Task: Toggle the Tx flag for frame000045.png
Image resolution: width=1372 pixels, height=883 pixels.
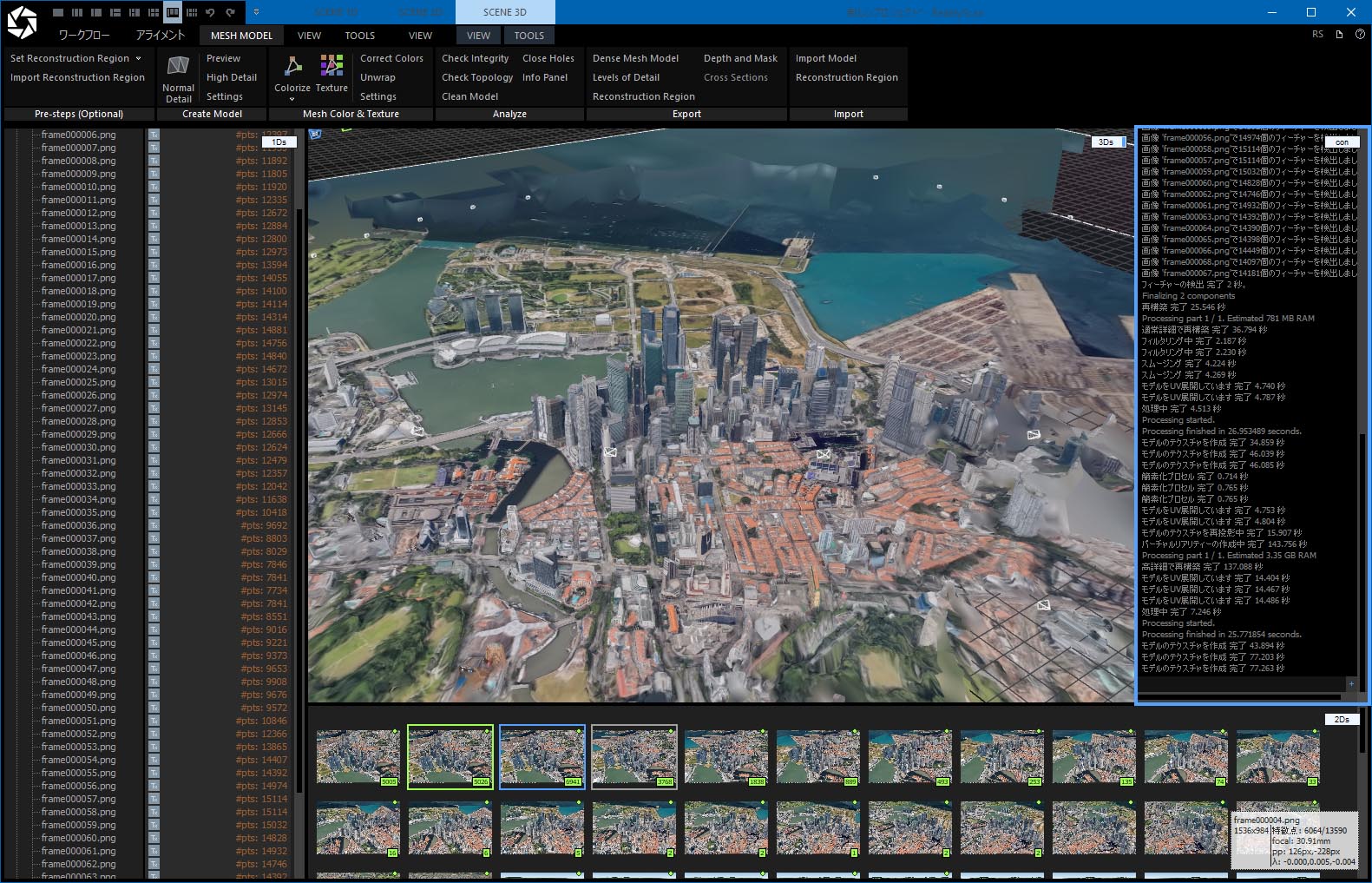Action: coord(154,642)
